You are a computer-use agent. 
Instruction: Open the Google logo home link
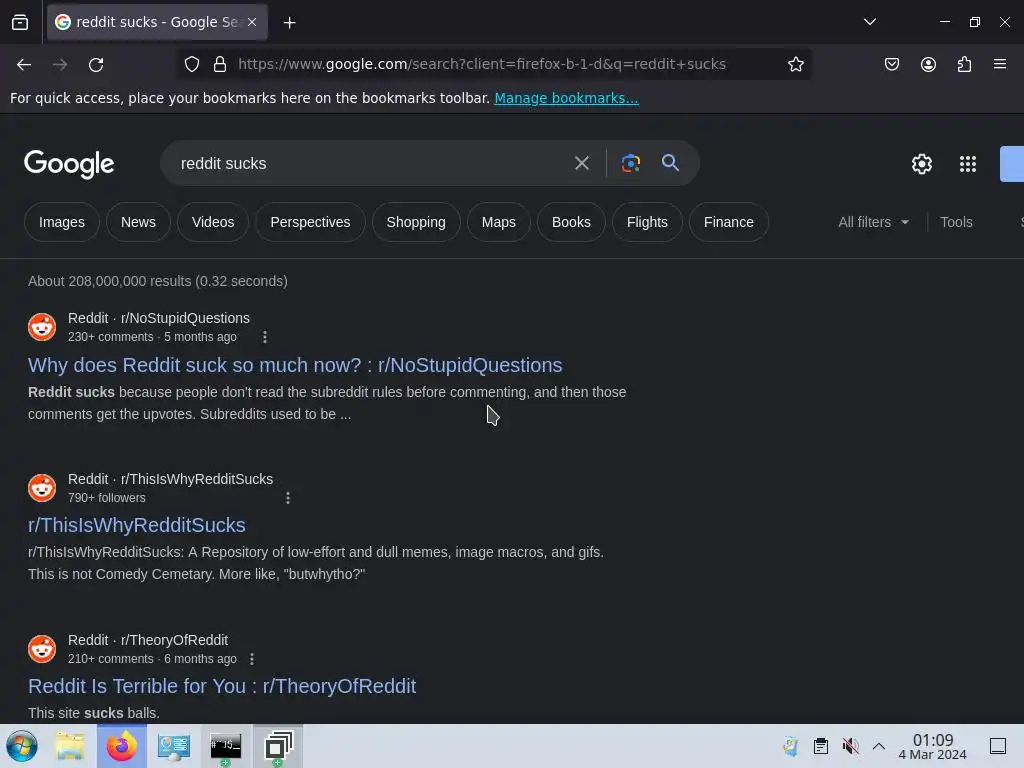[x=69, y=164]
